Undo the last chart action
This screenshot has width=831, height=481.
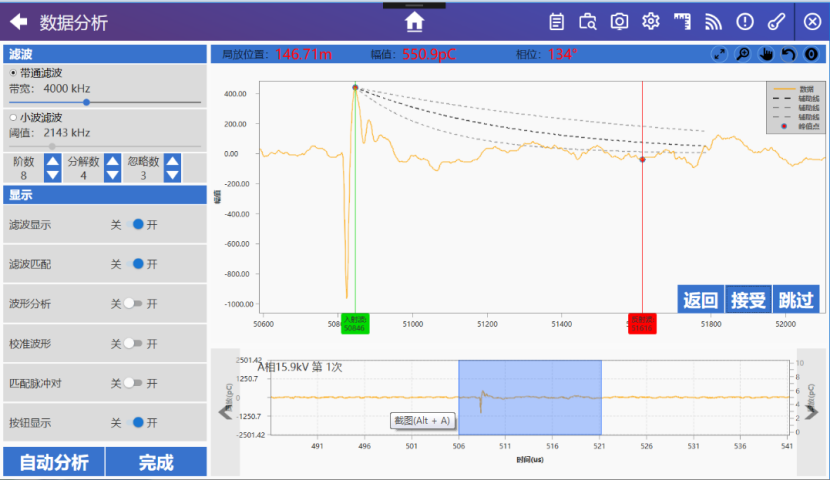[789, 54]
